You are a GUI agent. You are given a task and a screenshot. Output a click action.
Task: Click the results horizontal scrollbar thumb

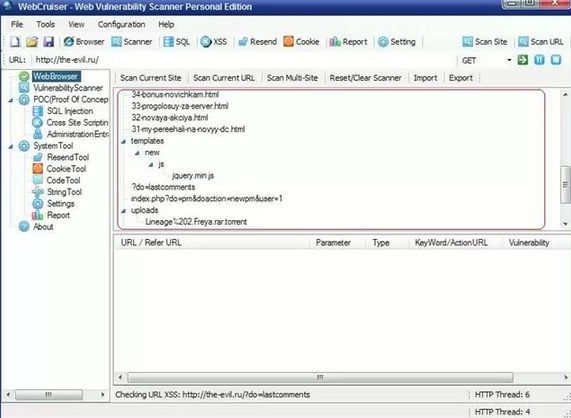coord(320,377)
